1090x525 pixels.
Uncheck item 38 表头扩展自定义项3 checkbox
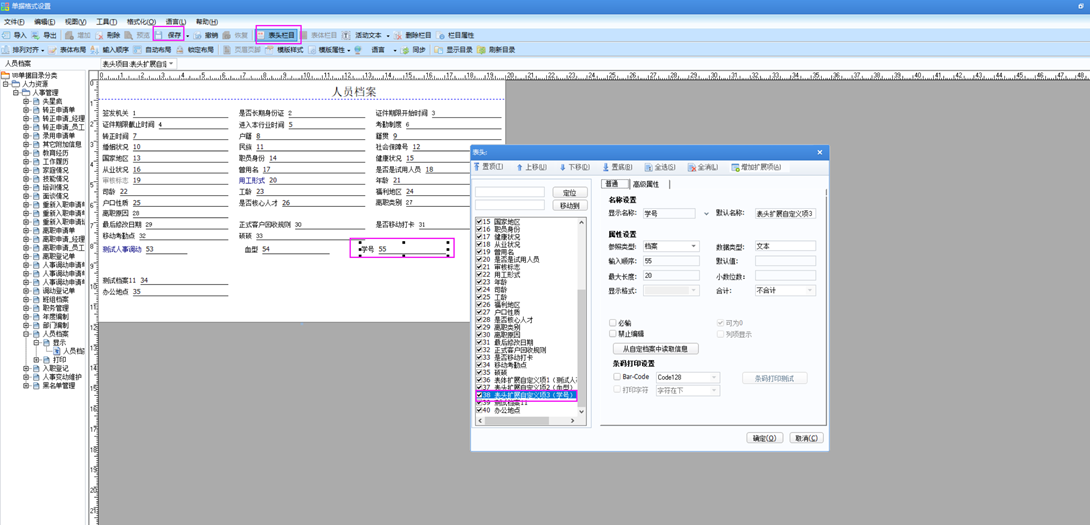479,395
